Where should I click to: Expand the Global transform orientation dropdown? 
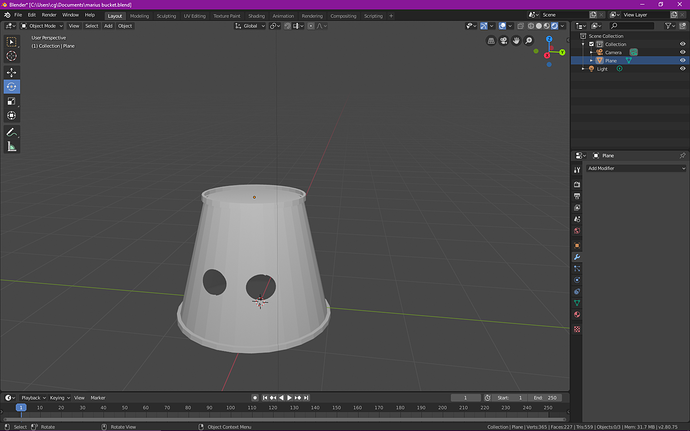(x=250, y=26)
